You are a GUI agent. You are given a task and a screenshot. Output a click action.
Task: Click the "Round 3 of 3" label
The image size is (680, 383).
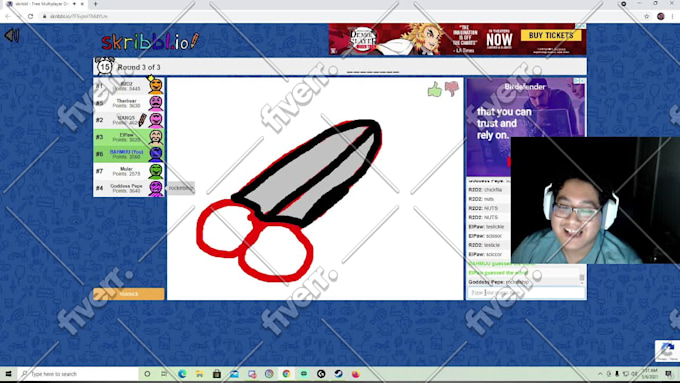pos(139,67)
